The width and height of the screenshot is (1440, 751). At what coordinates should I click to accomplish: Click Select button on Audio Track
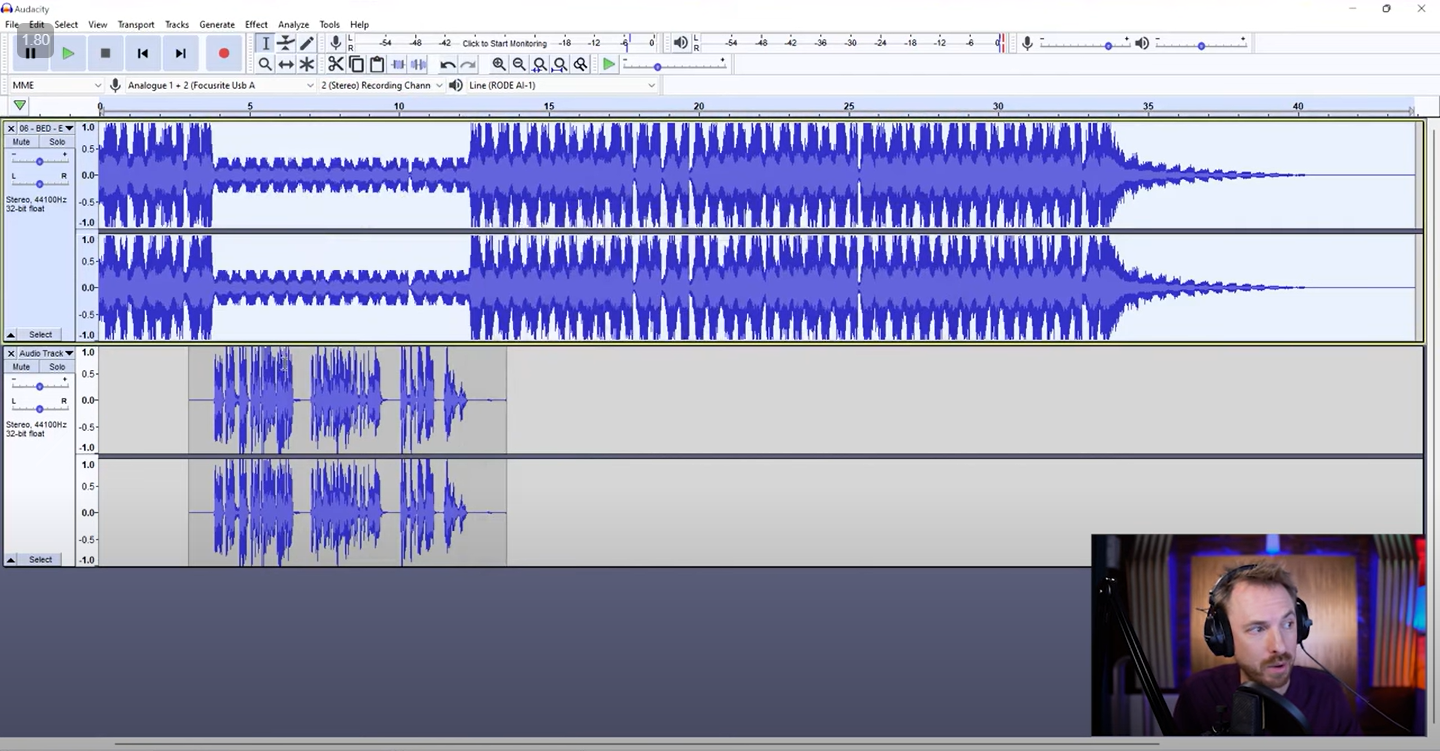click(x=40, y=560)
